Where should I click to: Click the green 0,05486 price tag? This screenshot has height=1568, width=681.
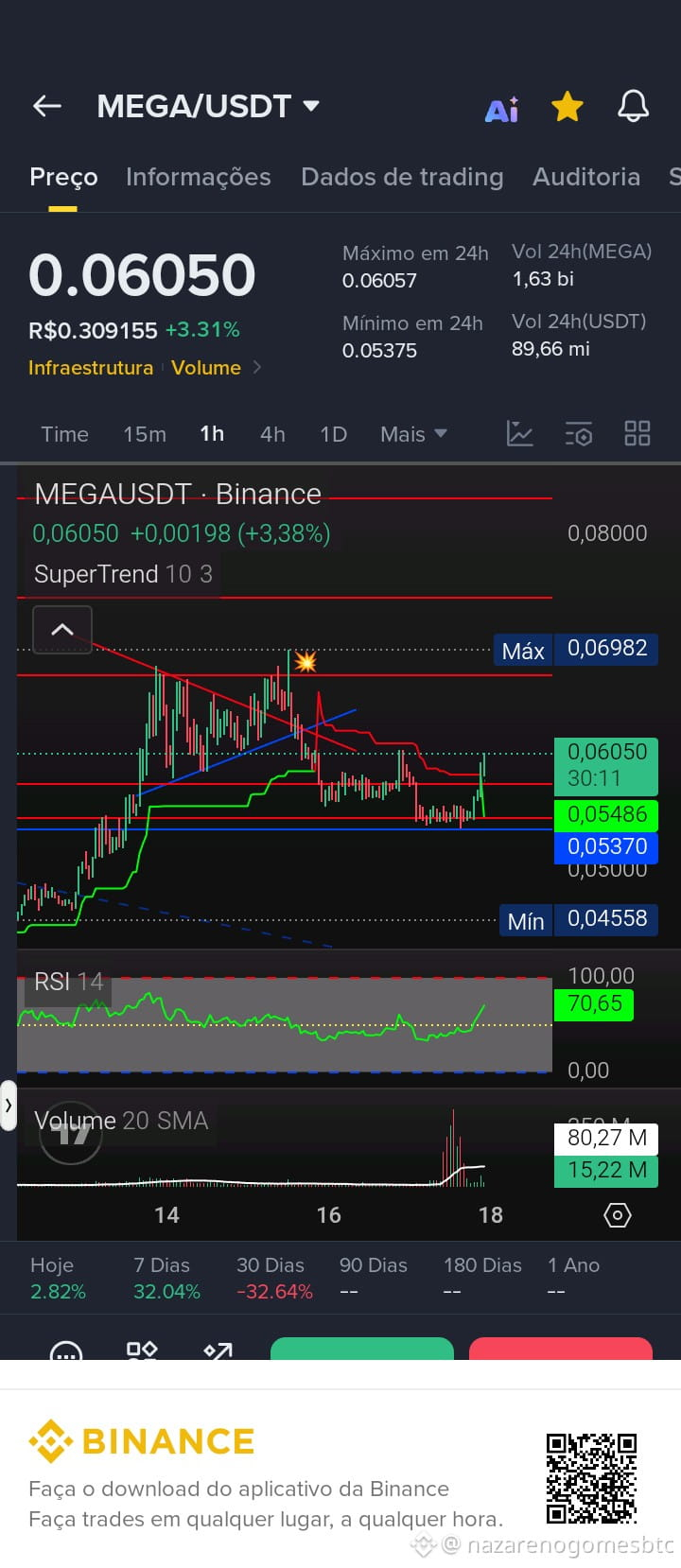click(605, 814)
